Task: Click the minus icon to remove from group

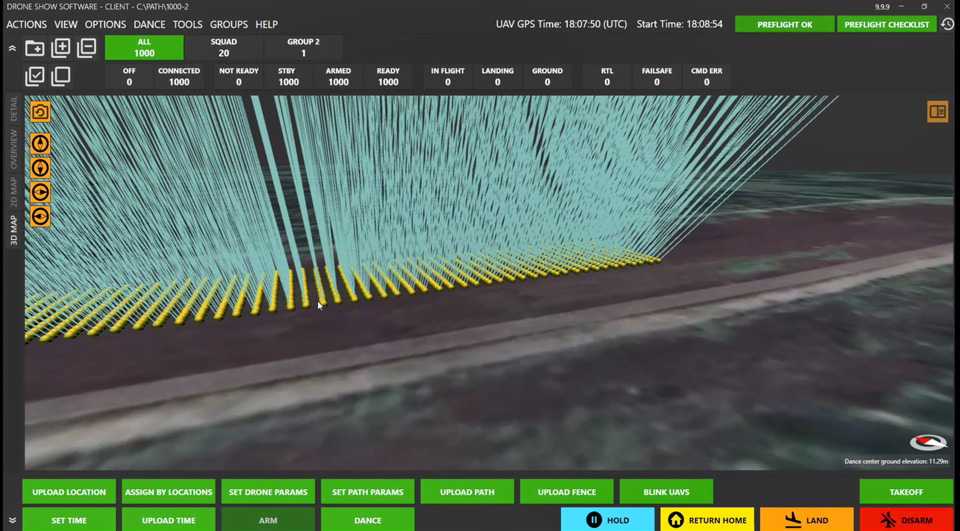Action: [x=87, y=48]
